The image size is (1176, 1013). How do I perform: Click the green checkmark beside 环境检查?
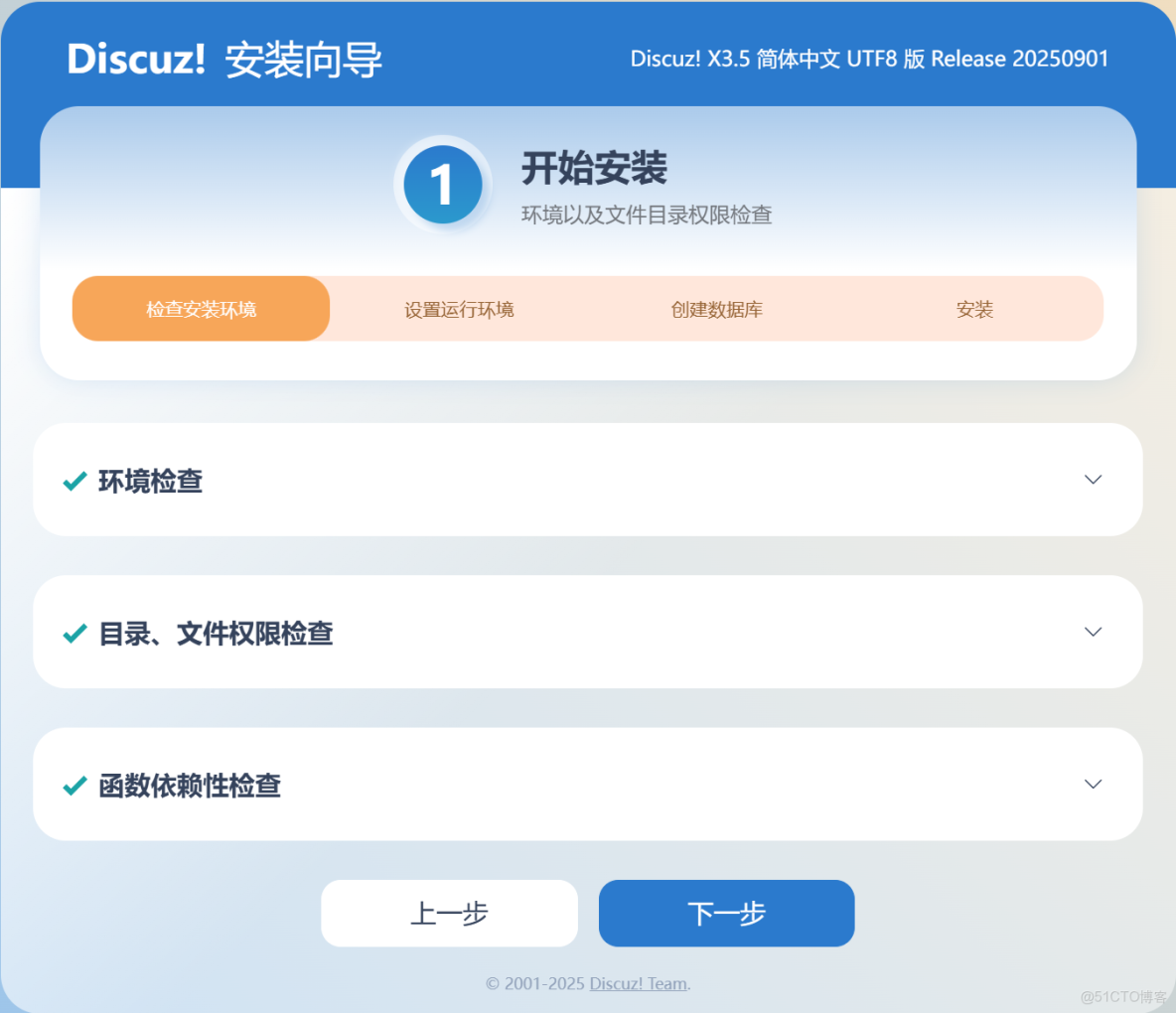(74, 481)
